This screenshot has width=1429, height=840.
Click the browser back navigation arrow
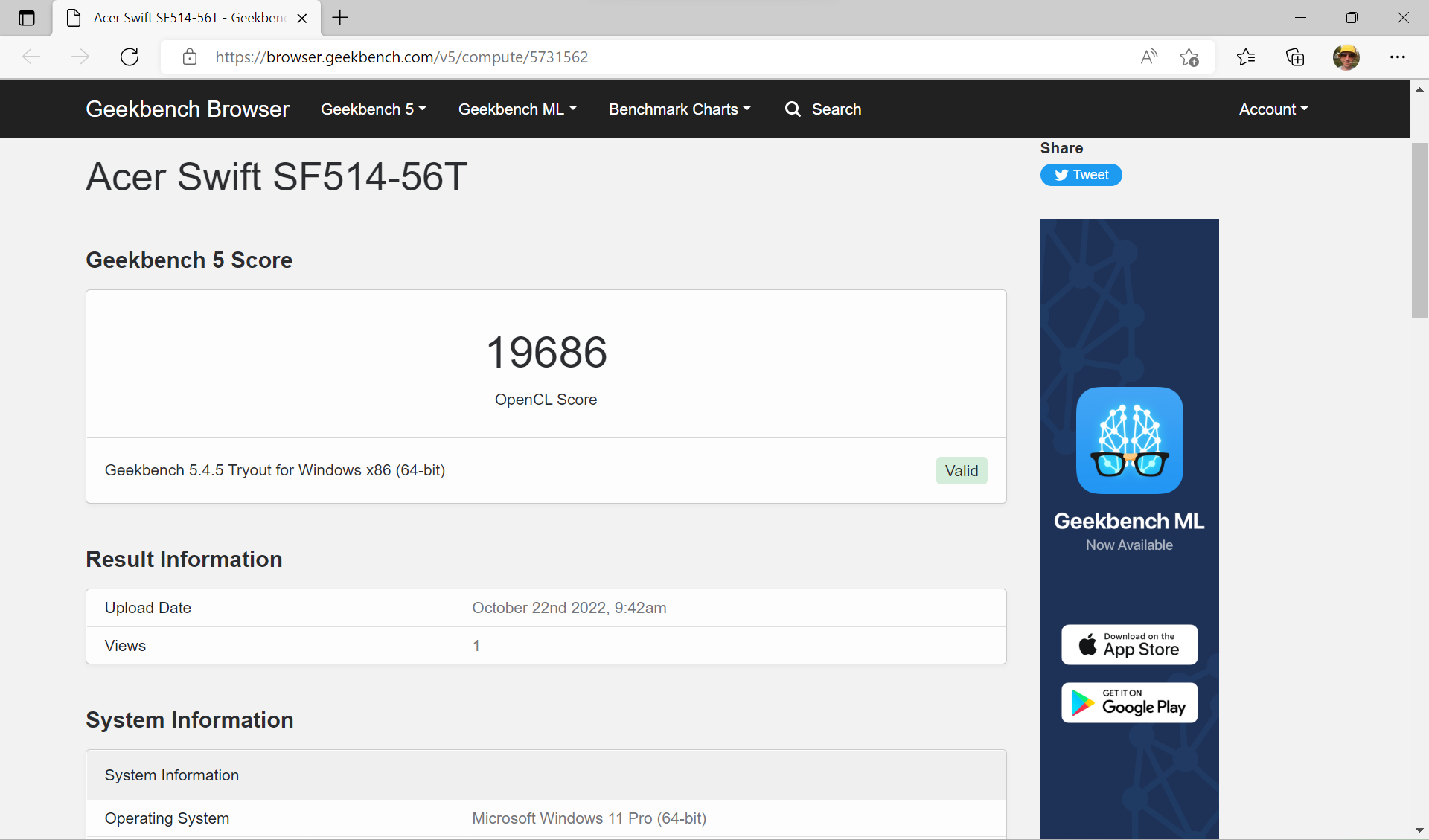30,56
